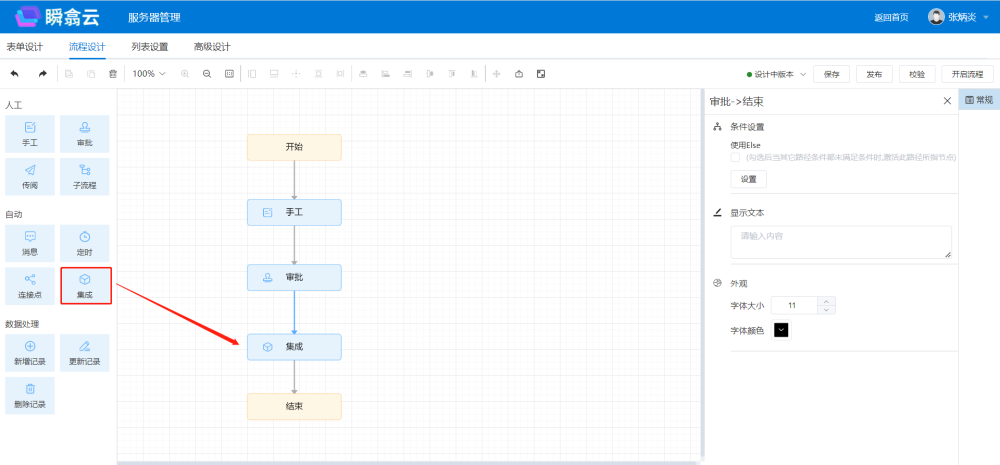Select the 定时 timer node tool
The width and height of the screenshot is (1000, 465).
point(85,243)
